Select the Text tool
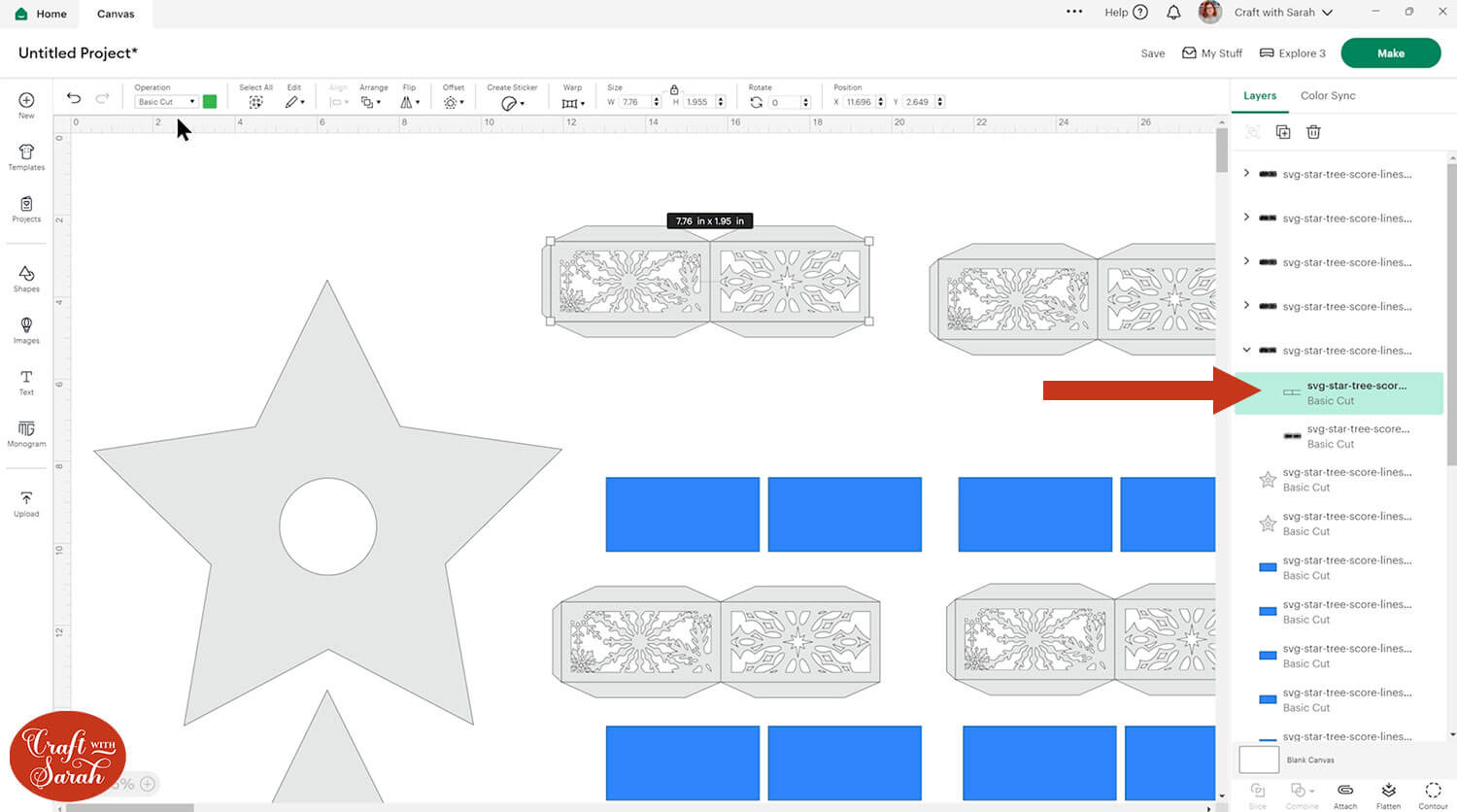 [x=26, y=382]
